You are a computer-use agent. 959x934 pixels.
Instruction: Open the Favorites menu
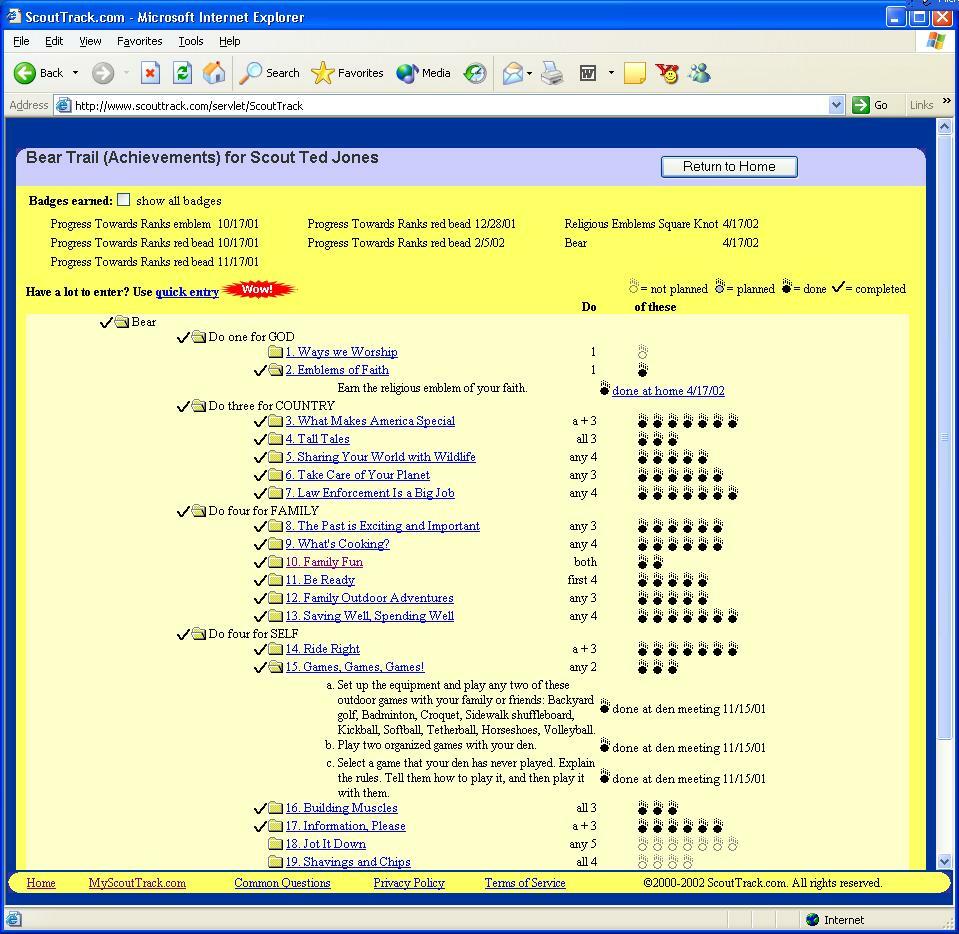pos(139,41)
